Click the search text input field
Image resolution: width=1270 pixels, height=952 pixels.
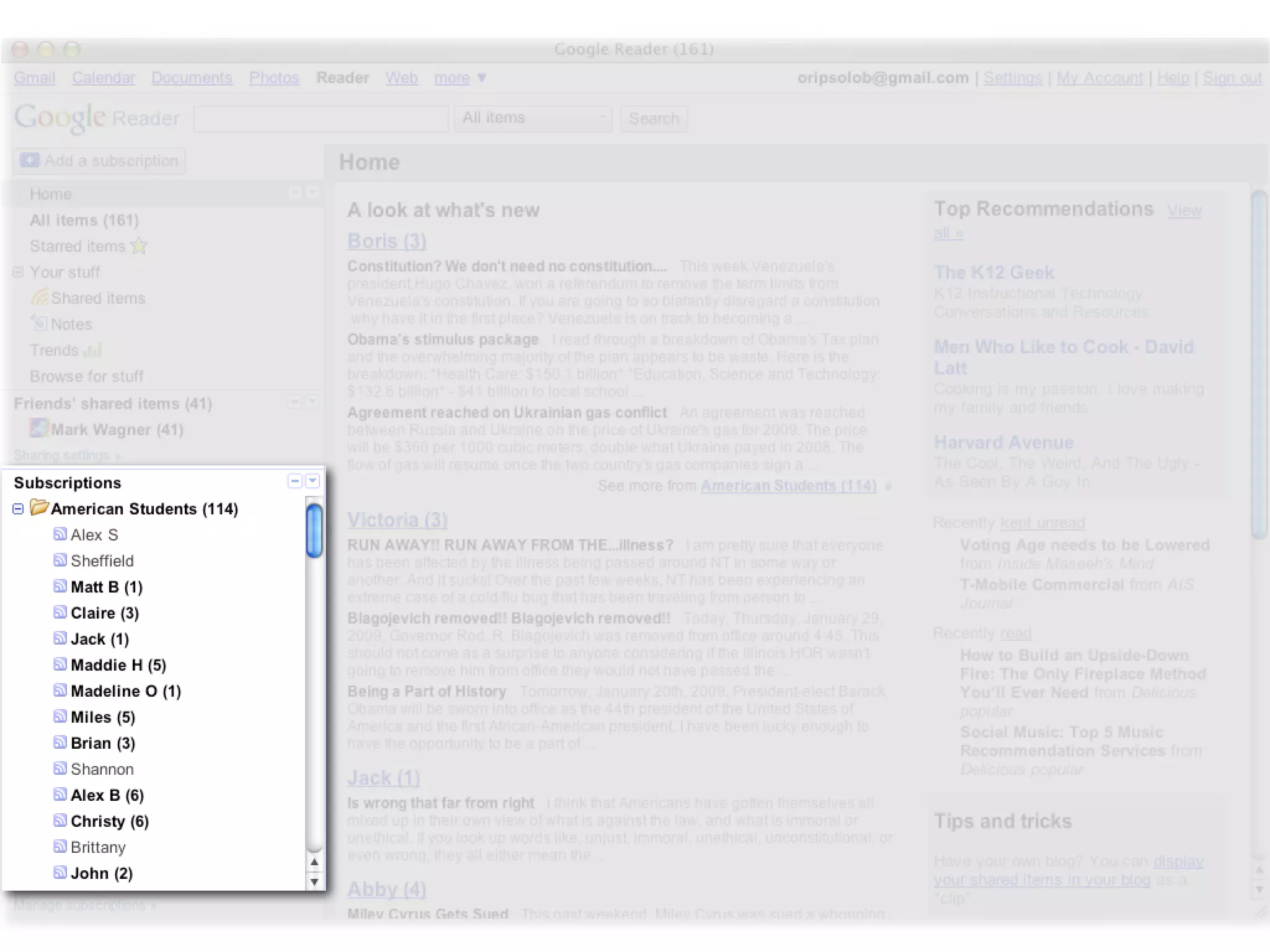(x=321, y=118)
